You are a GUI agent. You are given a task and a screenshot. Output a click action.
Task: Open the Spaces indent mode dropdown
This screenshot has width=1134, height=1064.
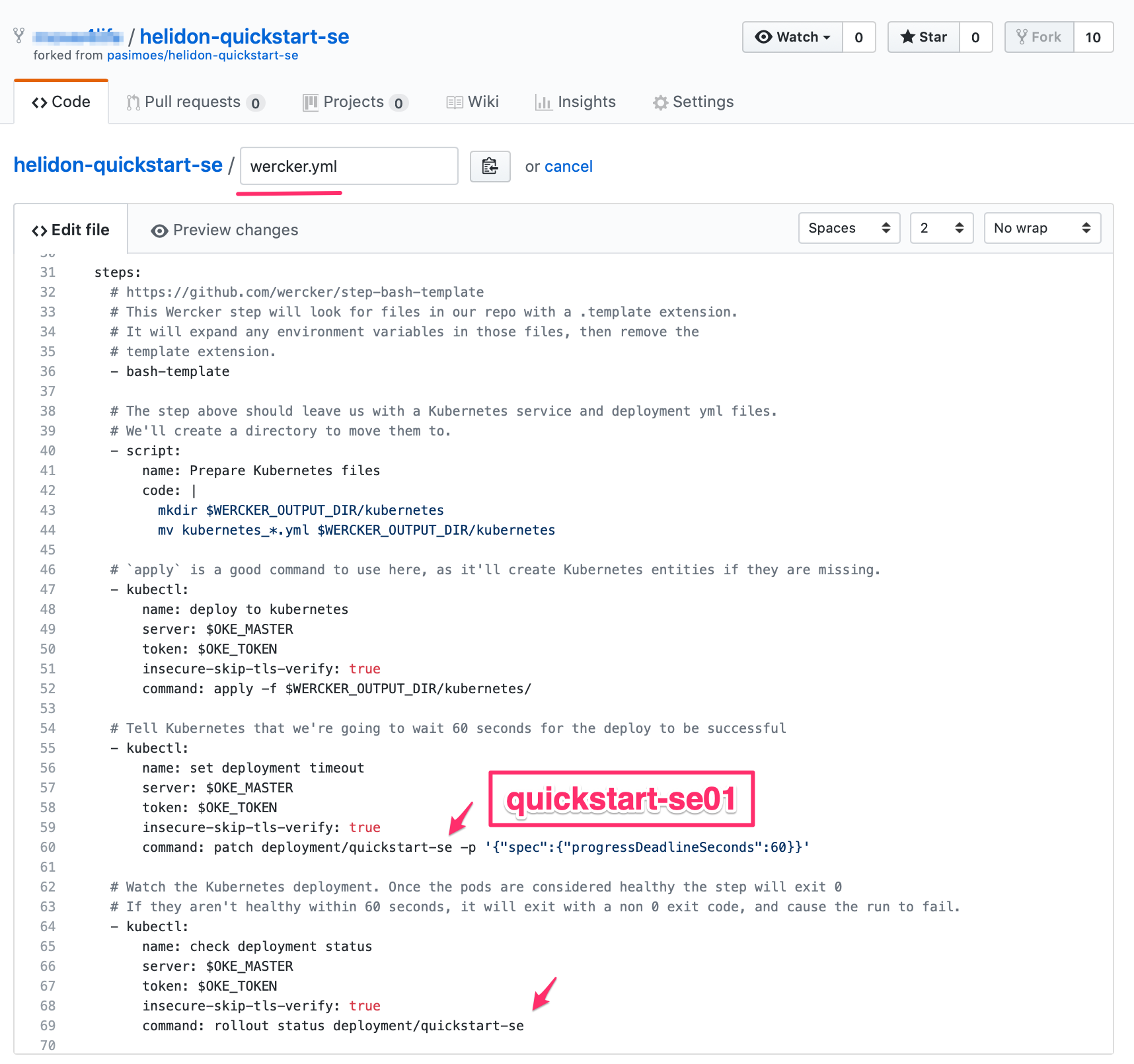coord(849,228)
